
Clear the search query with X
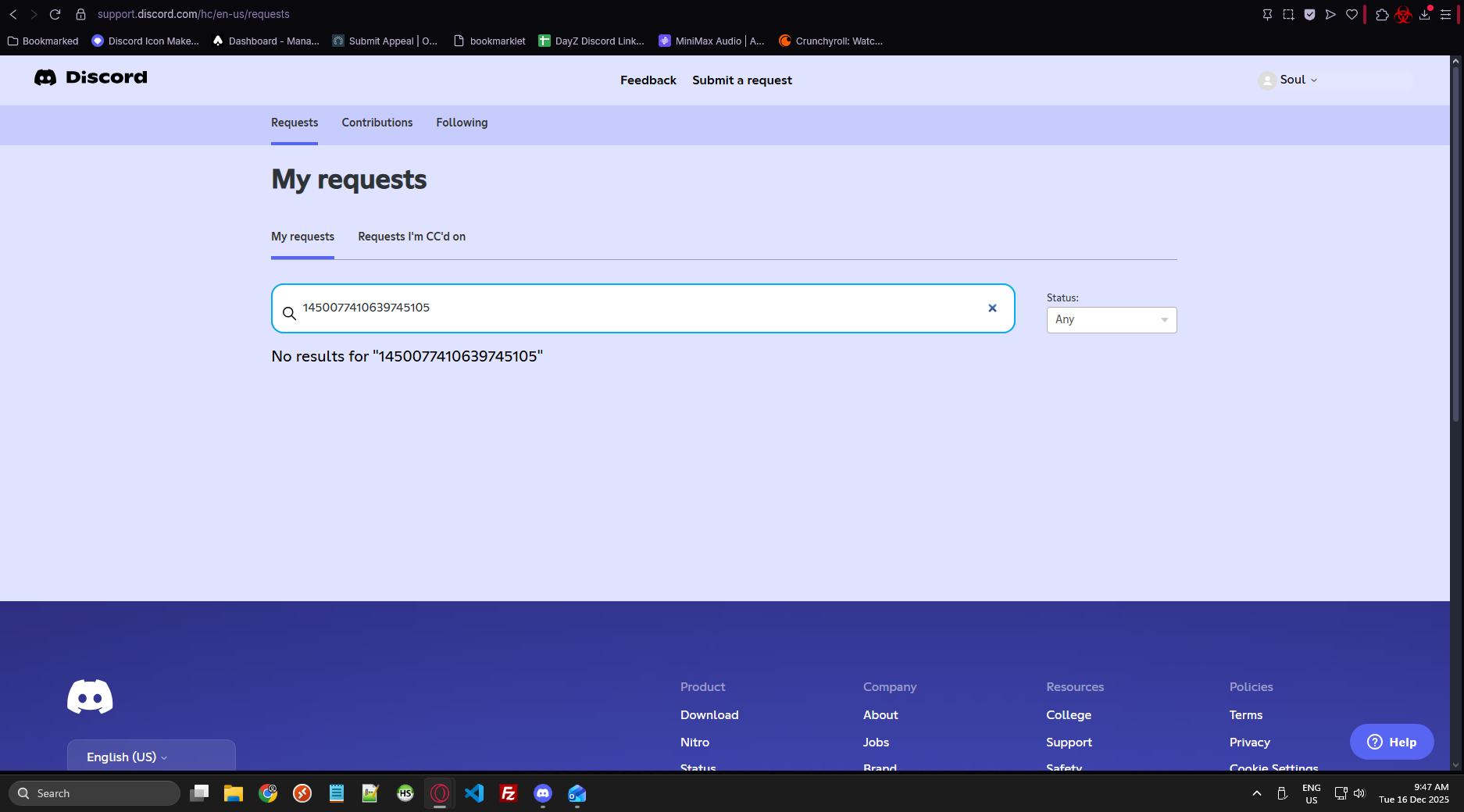992,308
